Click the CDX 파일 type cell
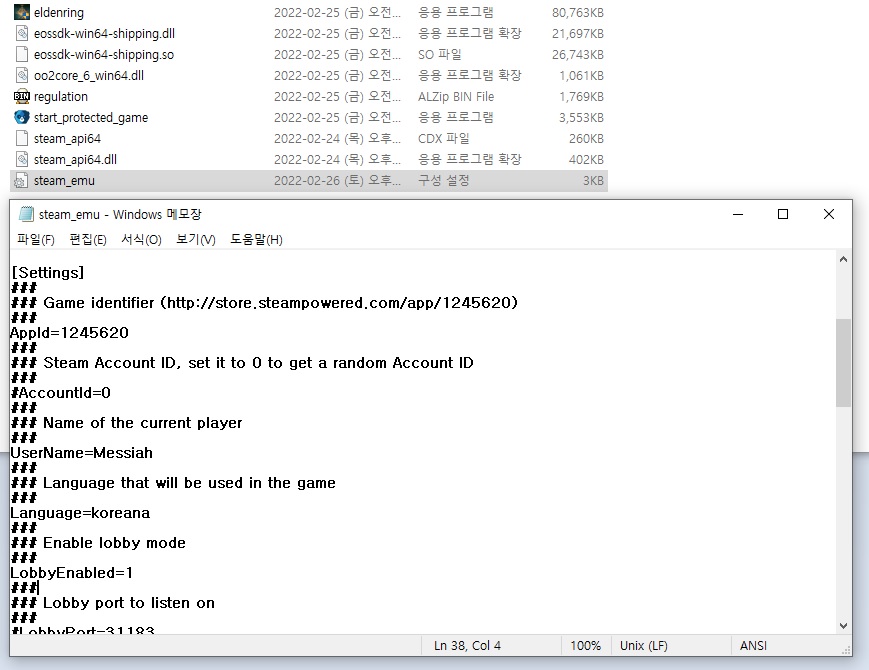869x670 pixels. 443,139
